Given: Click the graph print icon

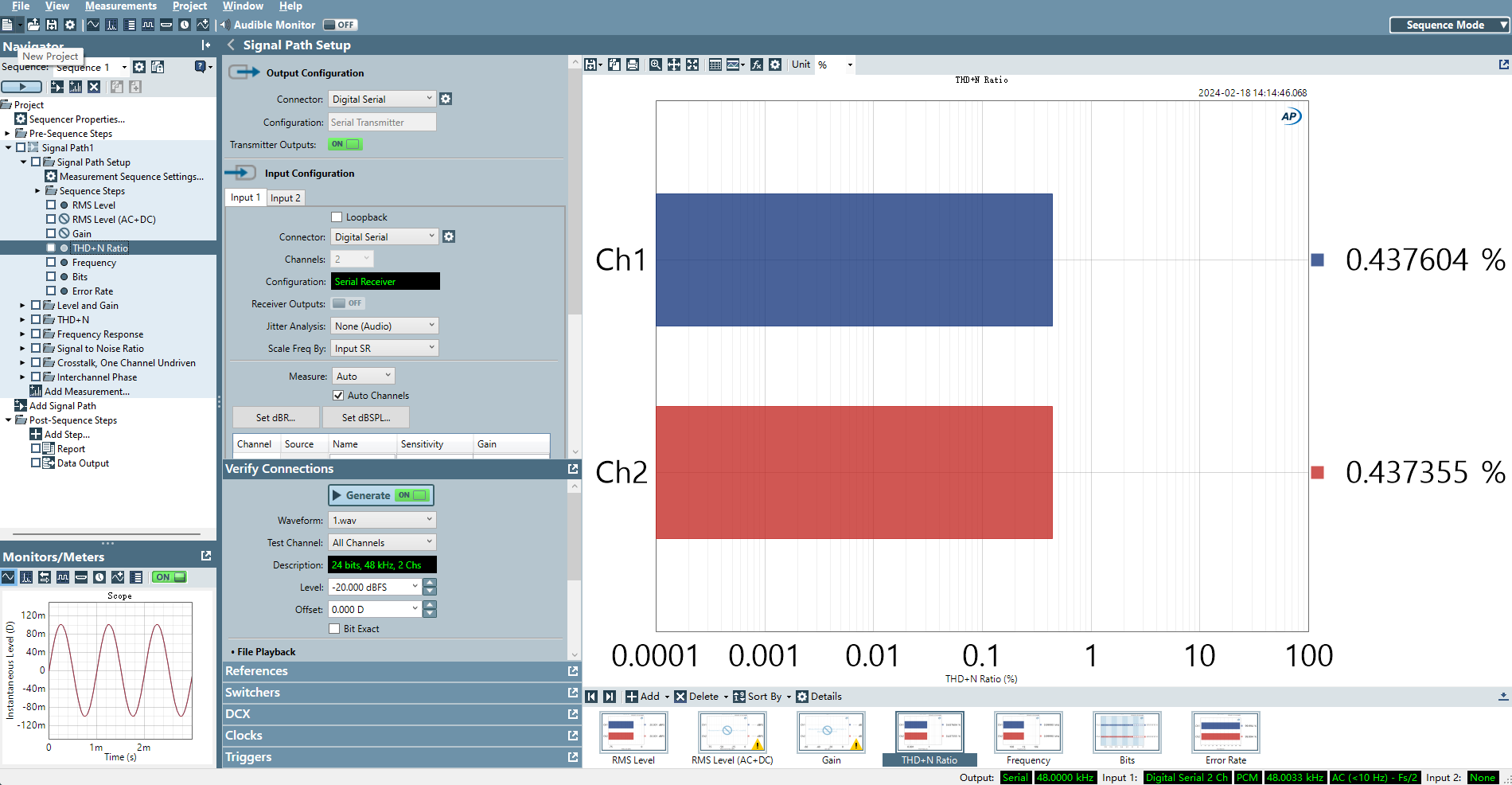Looking at the screenshot, I should point(633,64).
